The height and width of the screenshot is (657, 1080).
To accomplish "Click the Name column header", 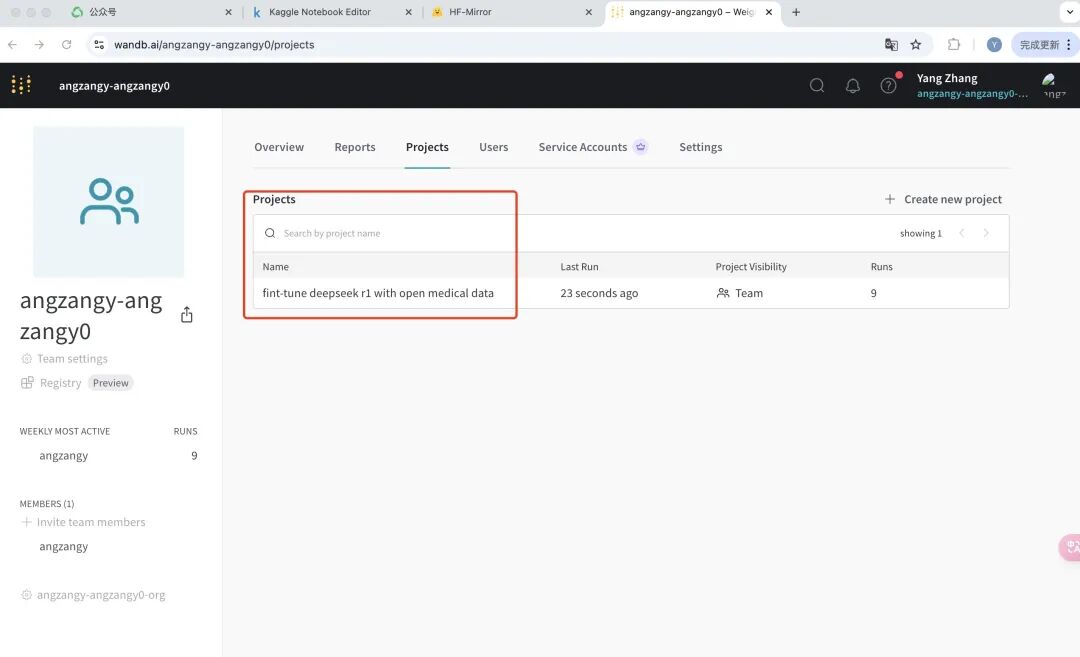I will [276, 267].
